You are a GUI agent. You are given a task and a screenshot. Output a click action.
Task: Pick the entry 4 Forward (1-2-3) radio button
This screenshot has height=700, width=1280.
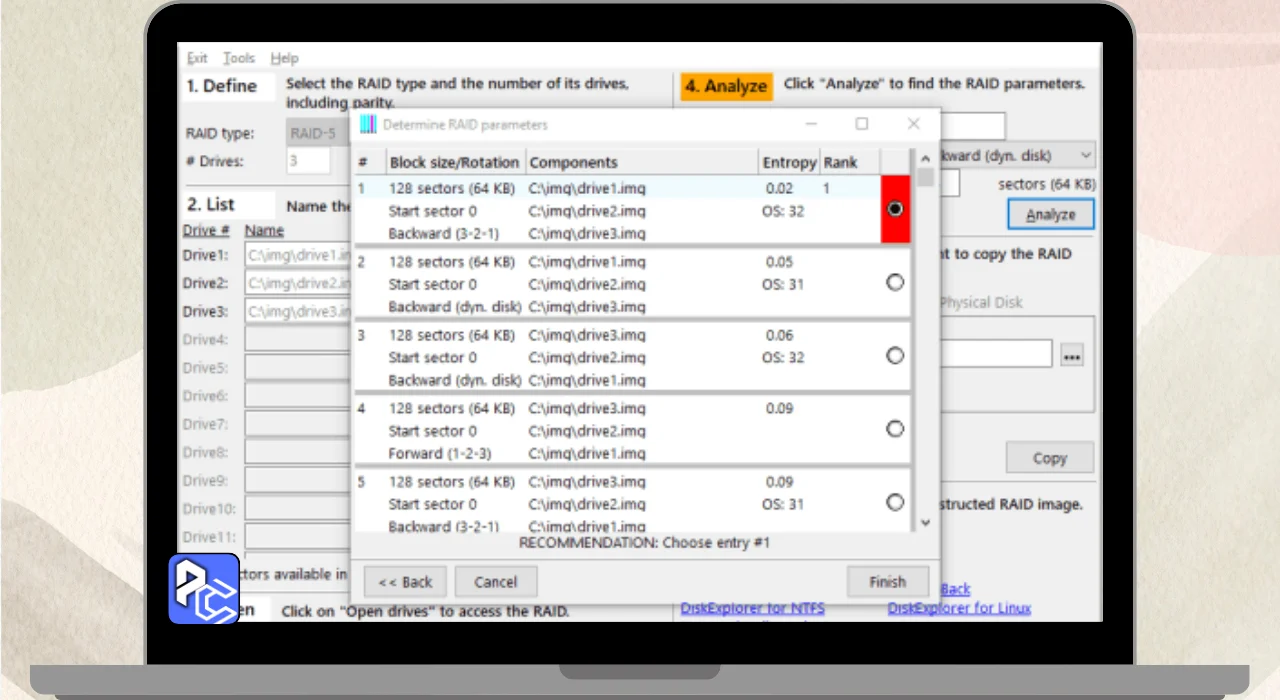[x=895, y=429]
